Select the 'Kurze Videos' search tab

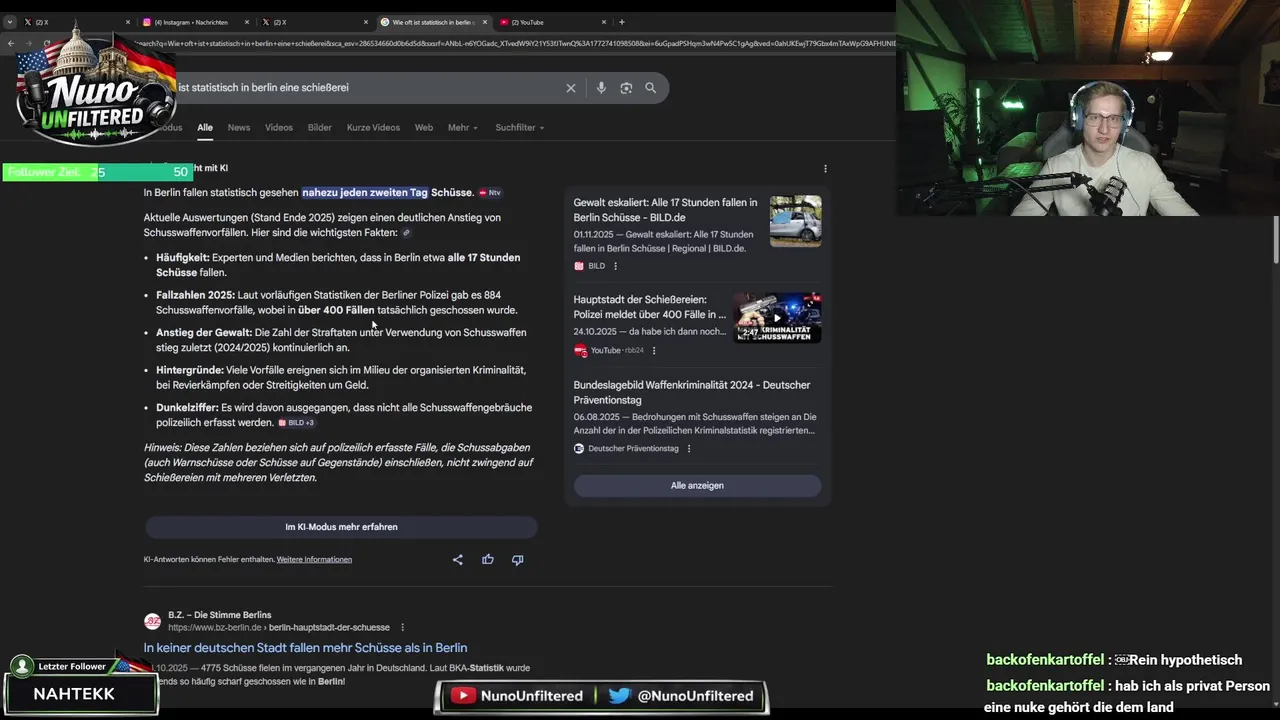373,128
